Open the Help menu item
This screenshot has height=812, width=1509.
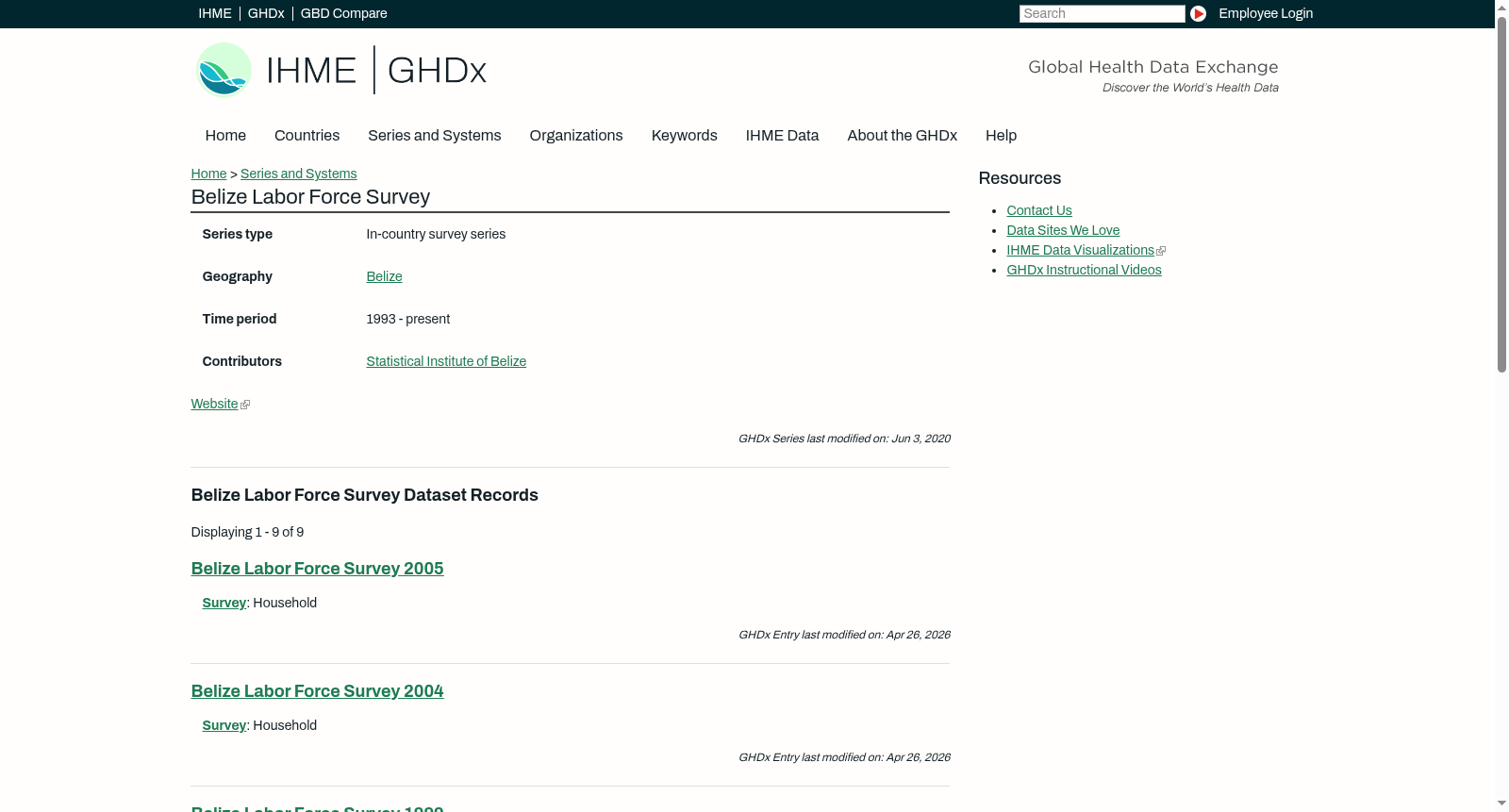tap(1001, 136)
